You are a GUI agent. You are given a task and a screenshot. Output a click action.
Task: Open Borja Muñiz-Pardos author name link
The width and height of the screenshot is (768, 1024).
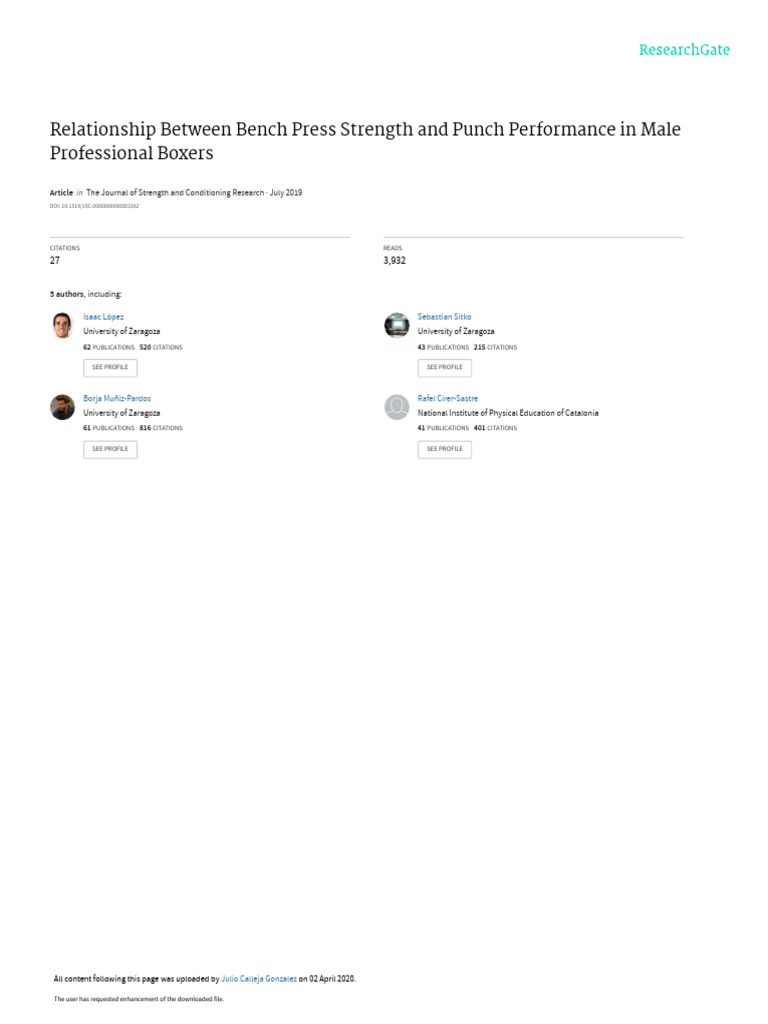(116, 398)
